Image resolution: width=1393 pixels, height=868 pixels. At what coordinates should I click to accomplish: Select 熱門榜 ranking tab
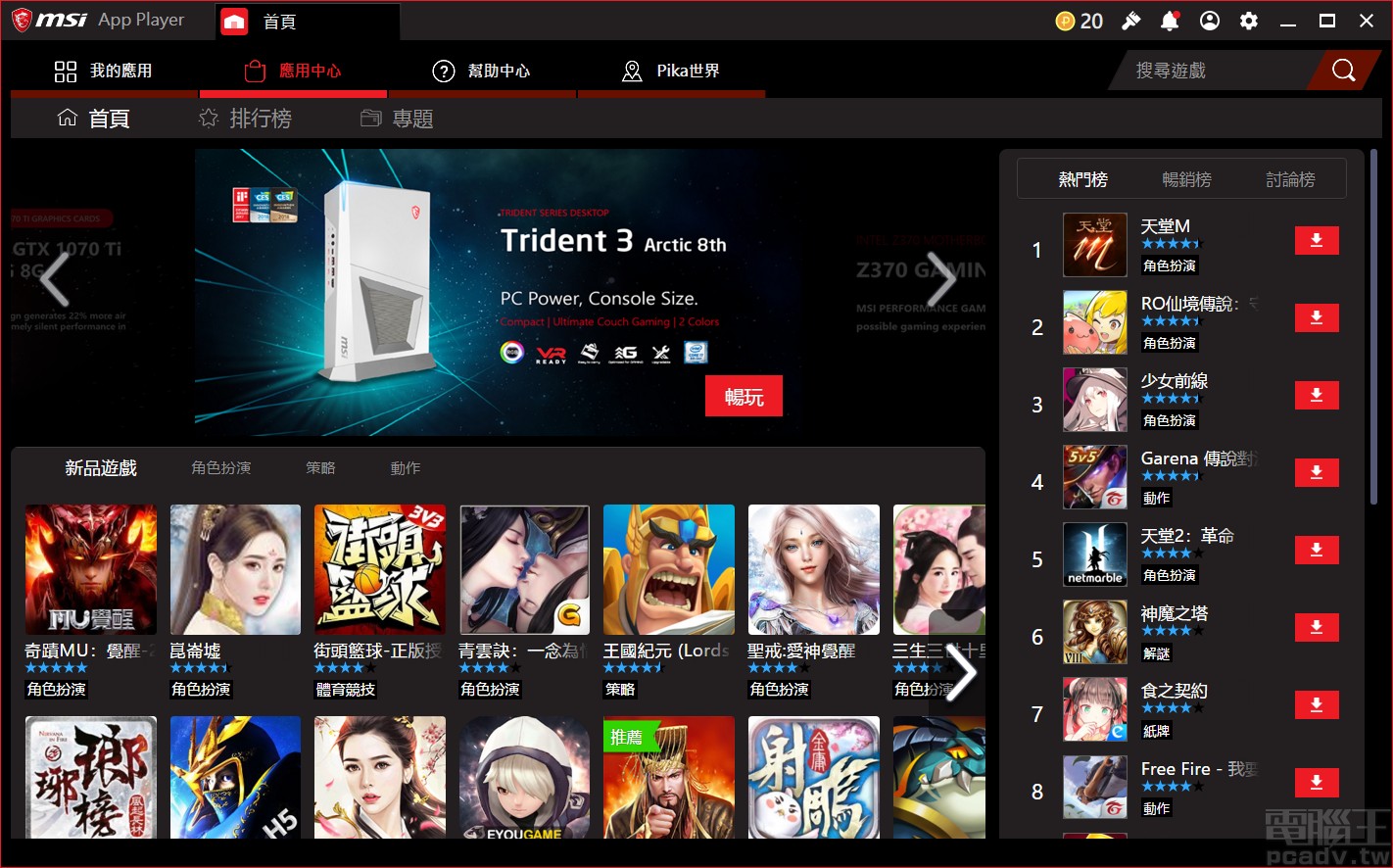coord(1082,179)
